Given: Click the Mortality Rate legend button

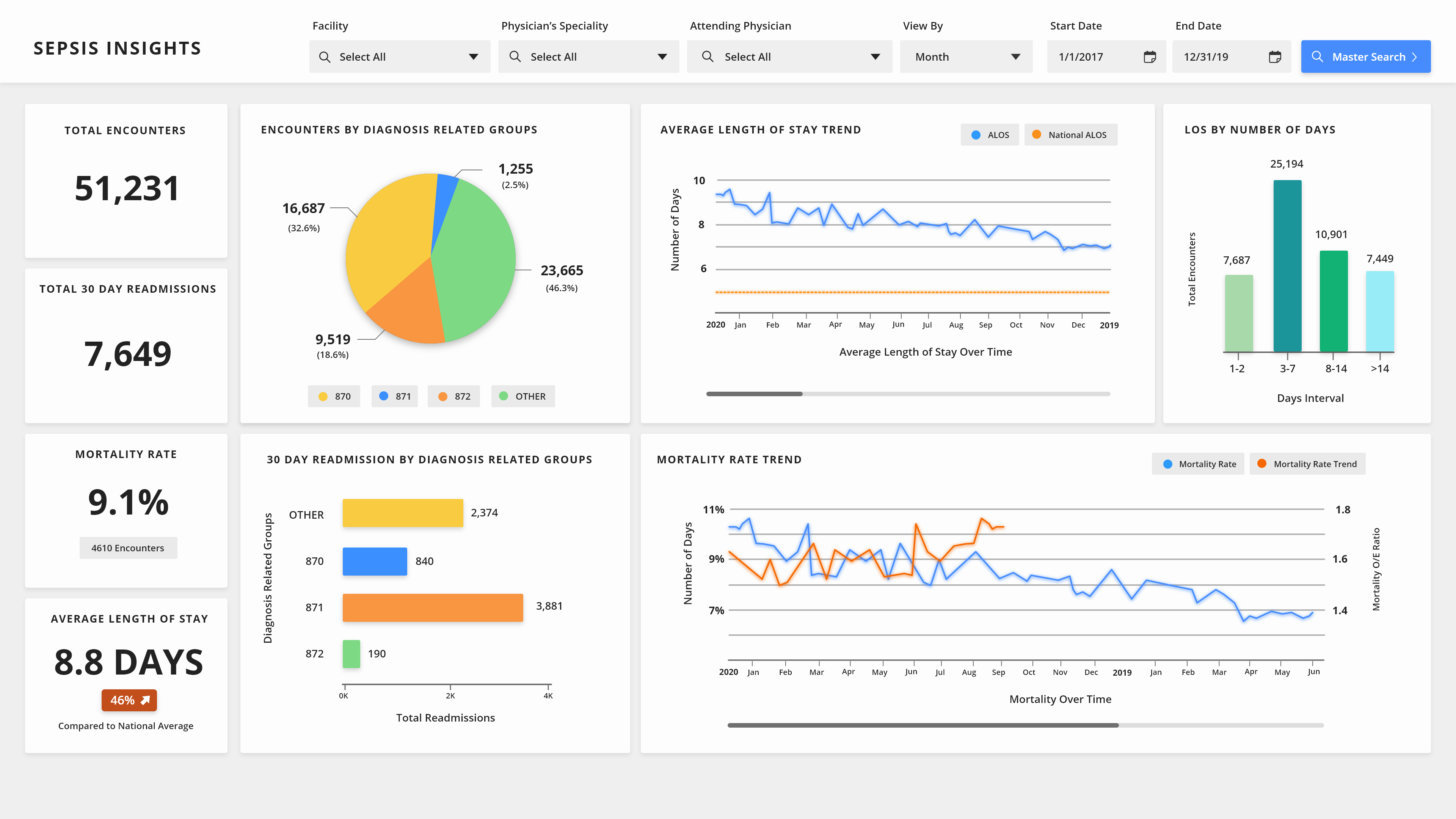Looking at the screenshot, I should click(1198, 464).
